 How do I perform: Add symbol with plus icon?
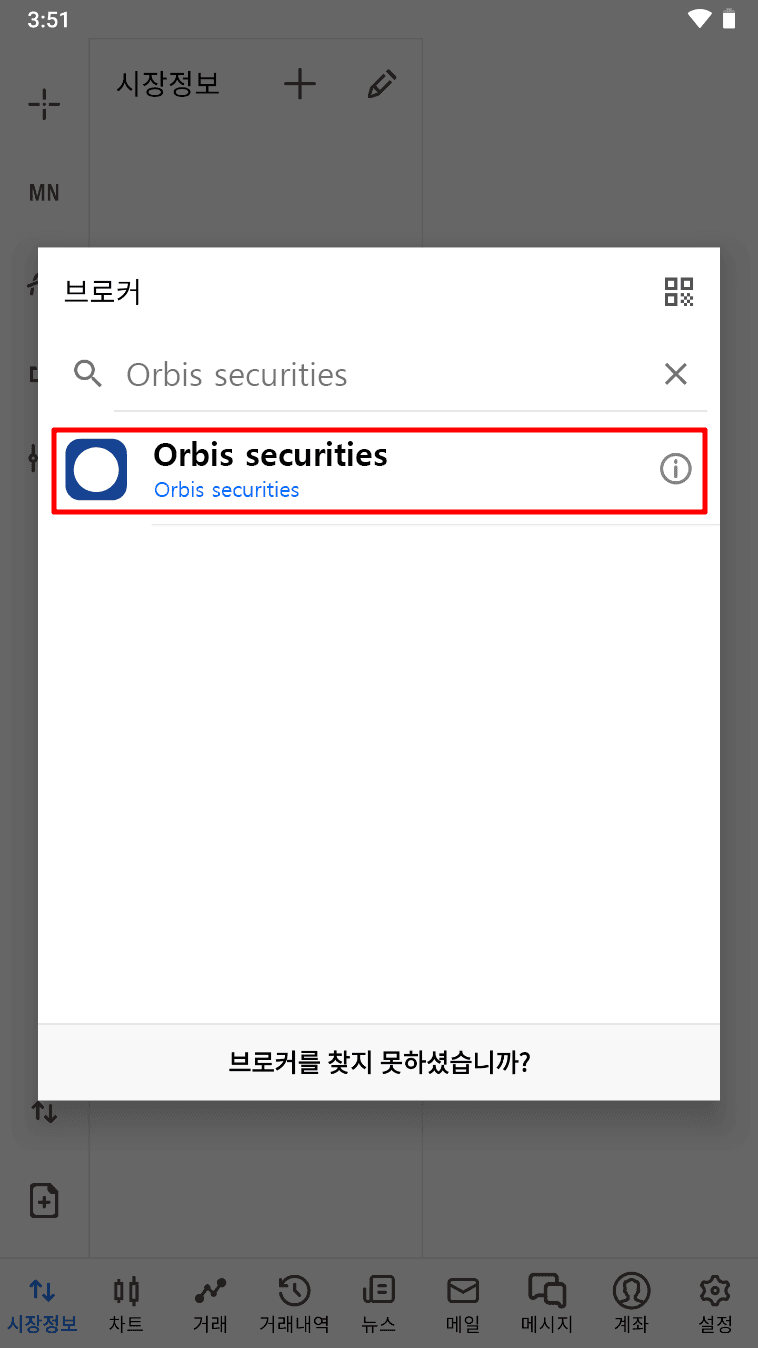(x=300, y=85)
